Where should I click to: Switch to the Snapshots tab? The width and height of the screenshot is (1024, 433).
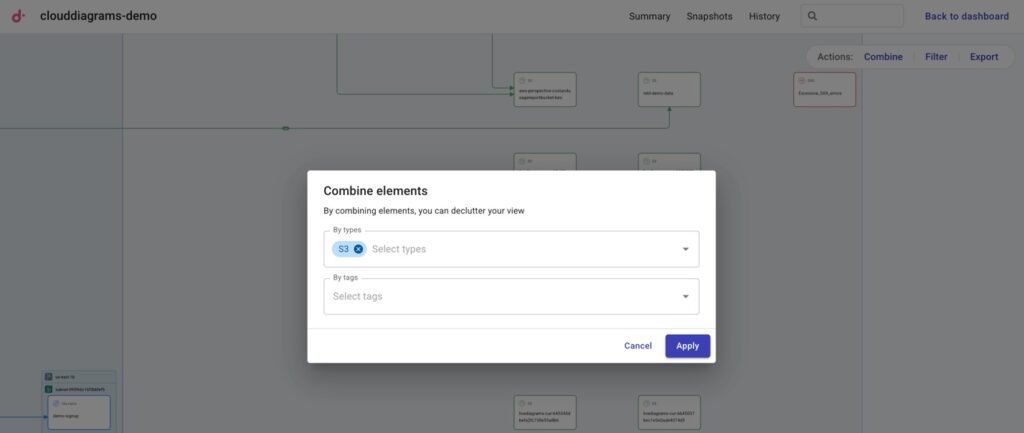click(709, 16)
